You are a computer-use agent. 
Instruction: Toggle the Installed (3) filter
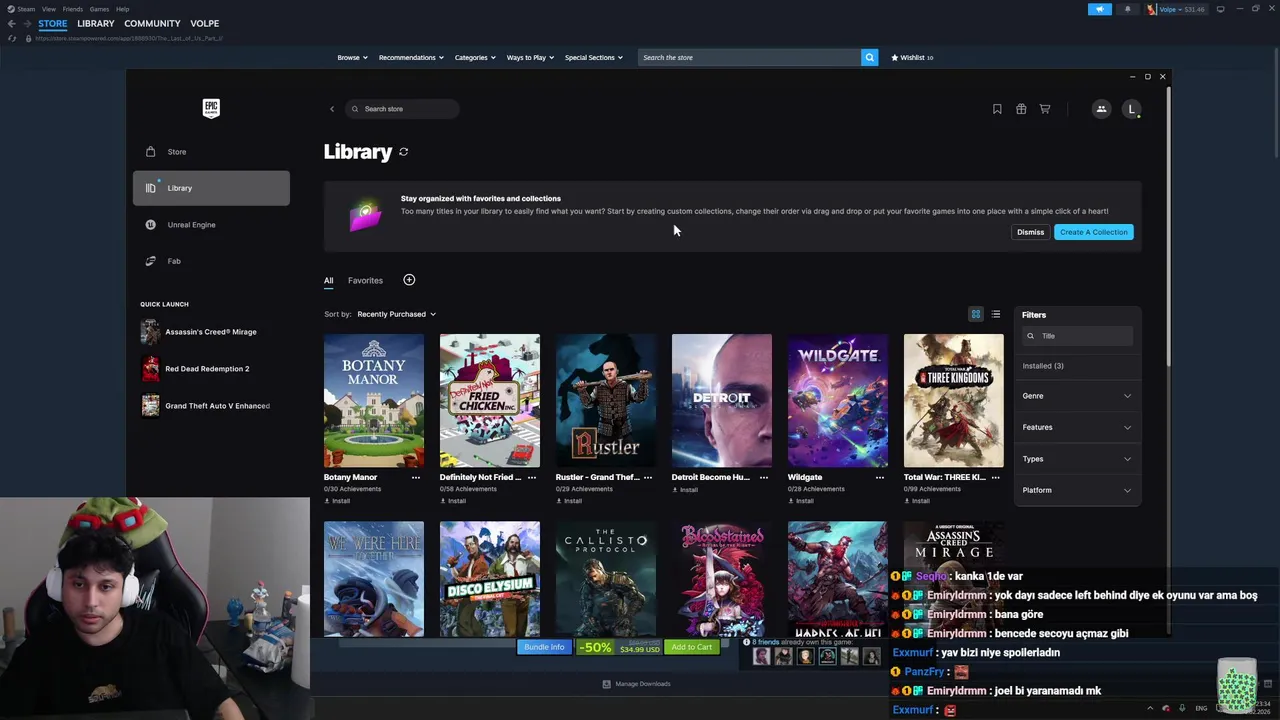tap(1043, 366)
